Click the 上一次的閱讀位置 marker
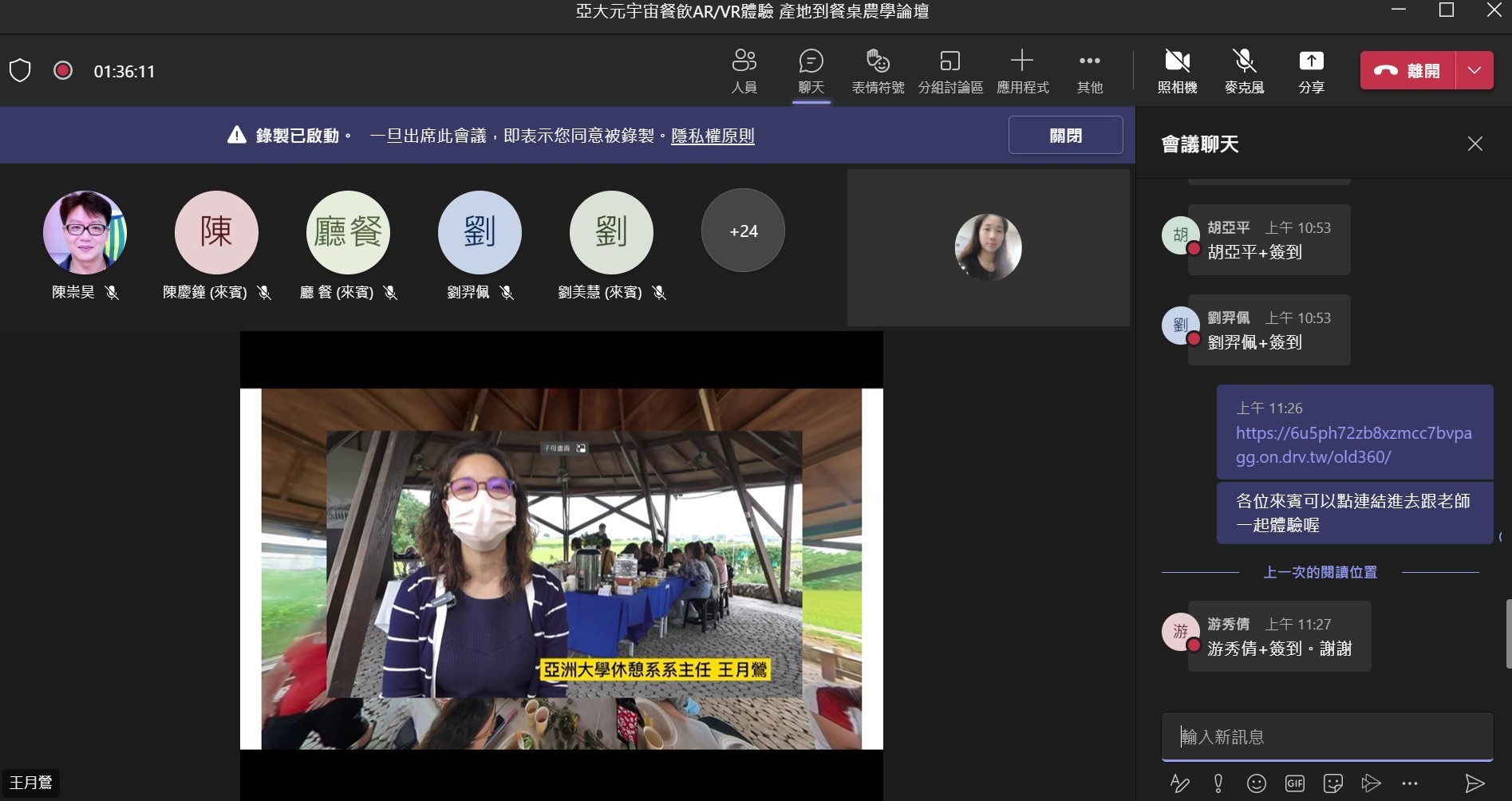The image size is (1512, 801). point(1320,572)
